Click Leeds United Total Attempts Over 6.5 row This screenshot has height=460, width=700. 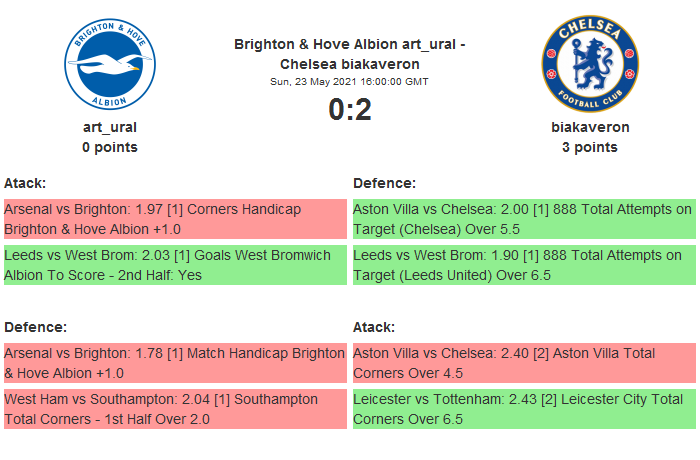(x=523, y=265)
